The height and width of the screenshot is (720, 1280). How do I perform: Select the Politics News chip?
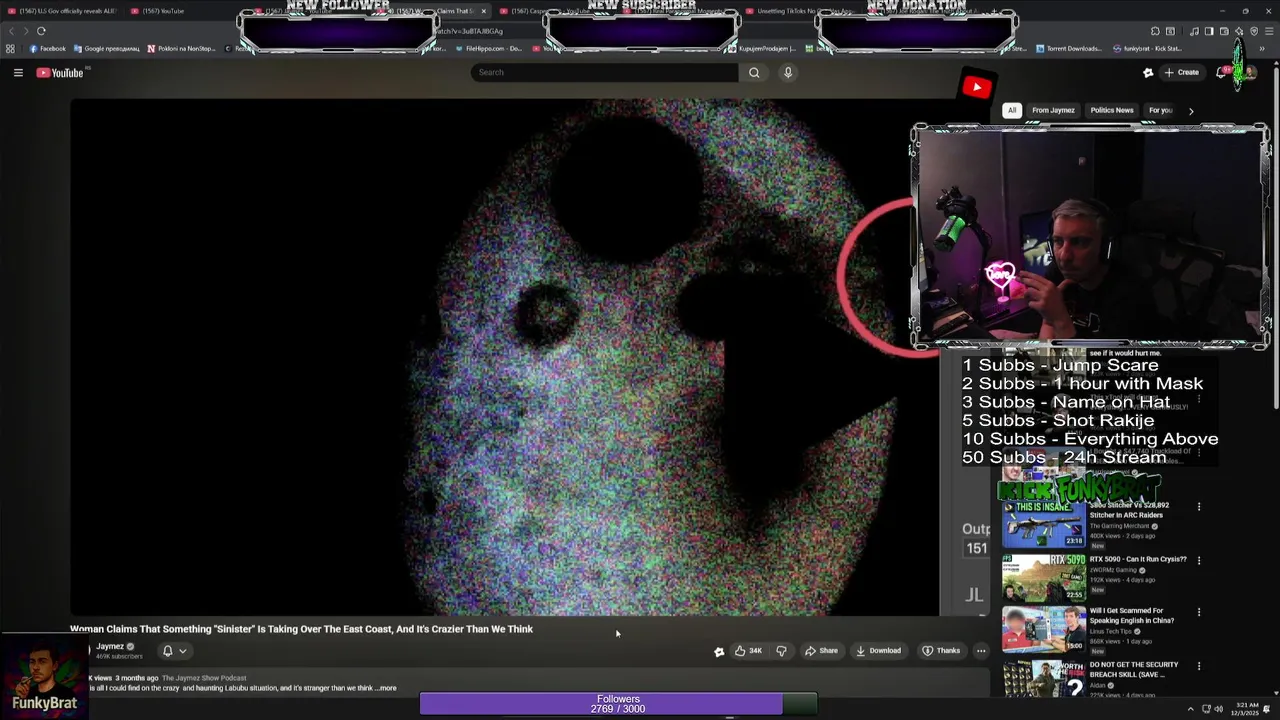click(1112, 110)
